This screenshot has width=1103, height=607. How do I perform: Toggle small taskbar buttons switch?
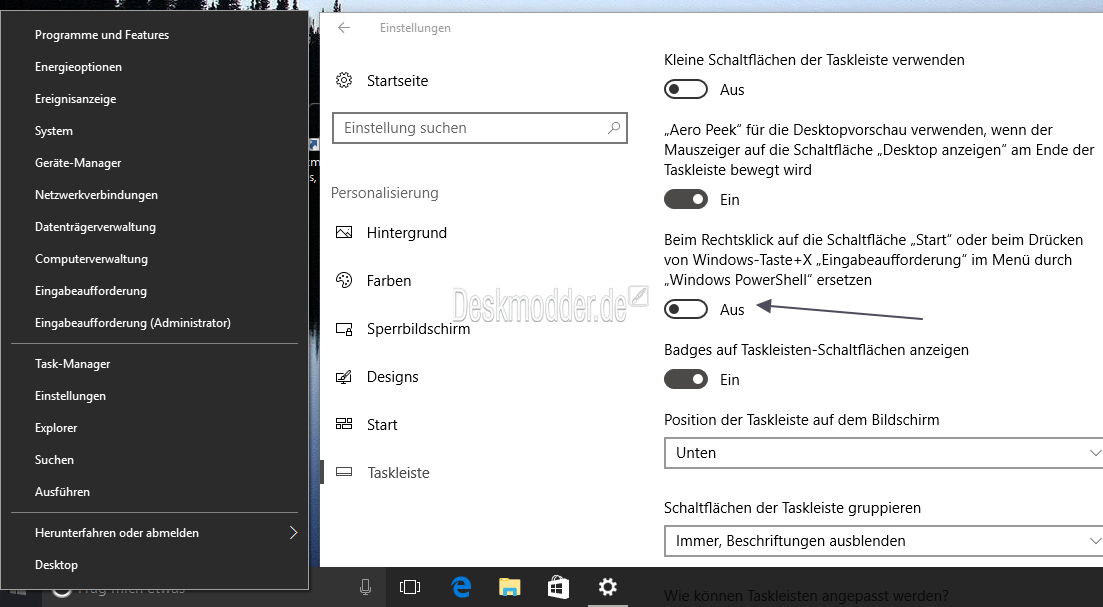pyautogui.click(x=686, y=90)
